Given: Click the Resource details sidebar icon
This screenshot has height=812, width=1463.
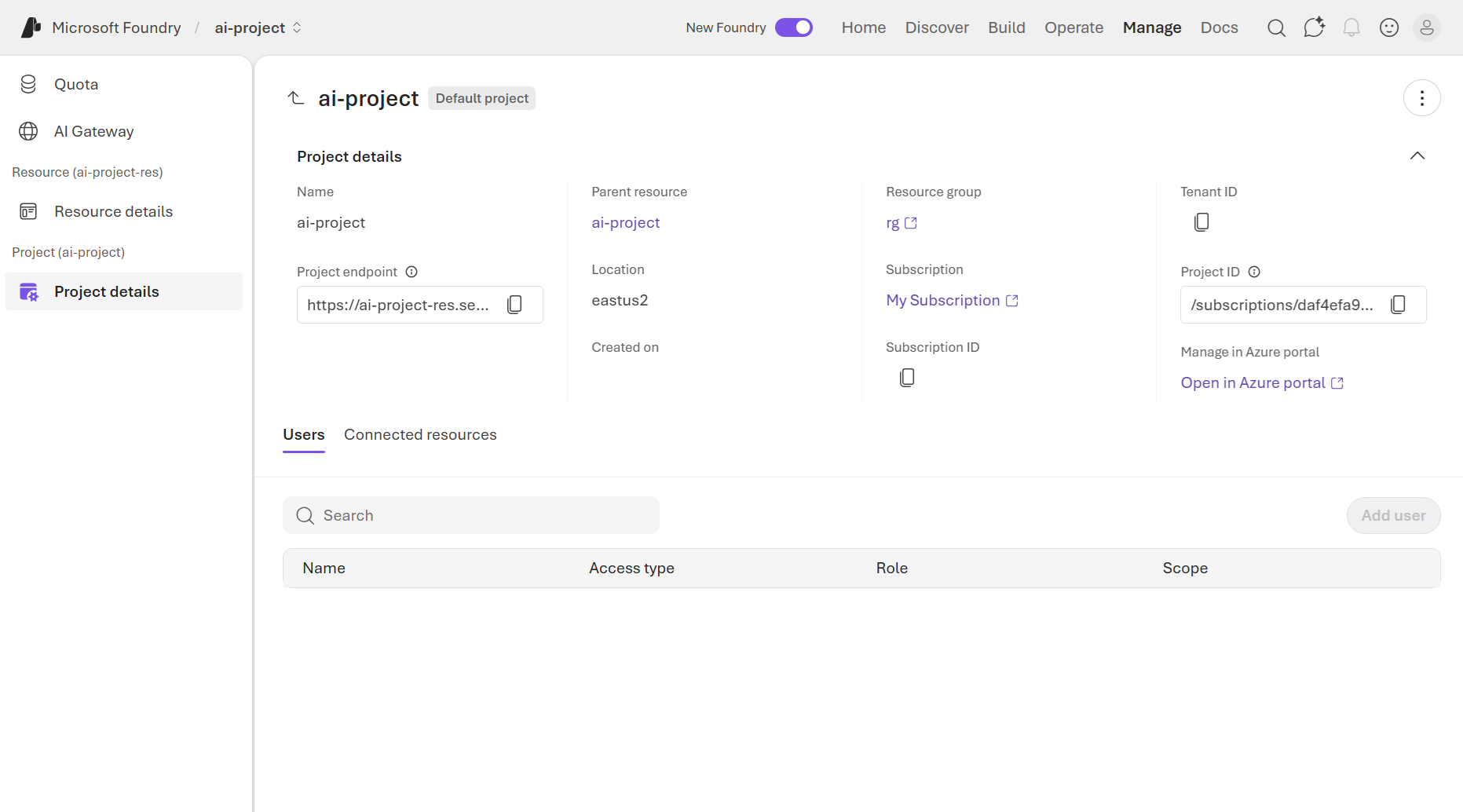Looking at the screenshot, I should (x=28, y=211).
